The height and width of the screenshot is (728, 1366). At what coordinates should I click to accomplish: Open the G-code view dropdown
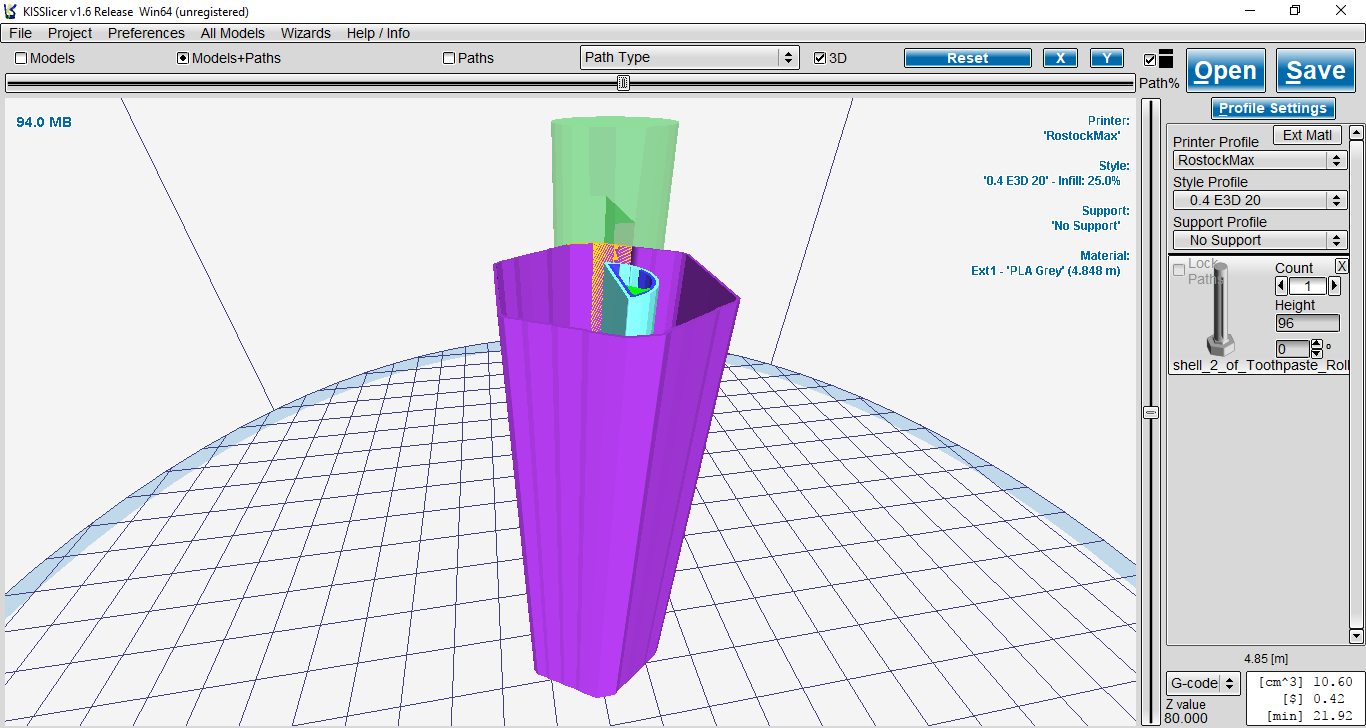[1203, 683]
